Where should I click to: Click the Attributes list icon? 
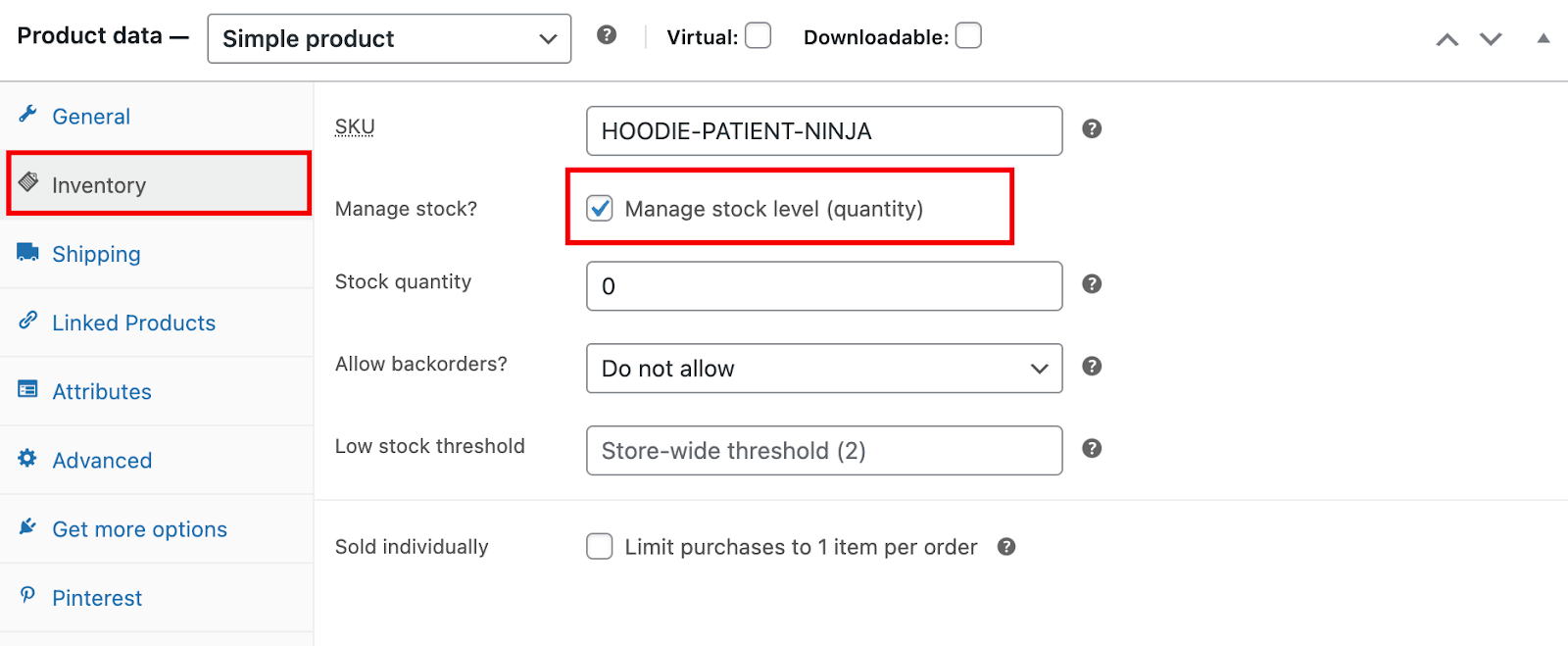[27, 390]
